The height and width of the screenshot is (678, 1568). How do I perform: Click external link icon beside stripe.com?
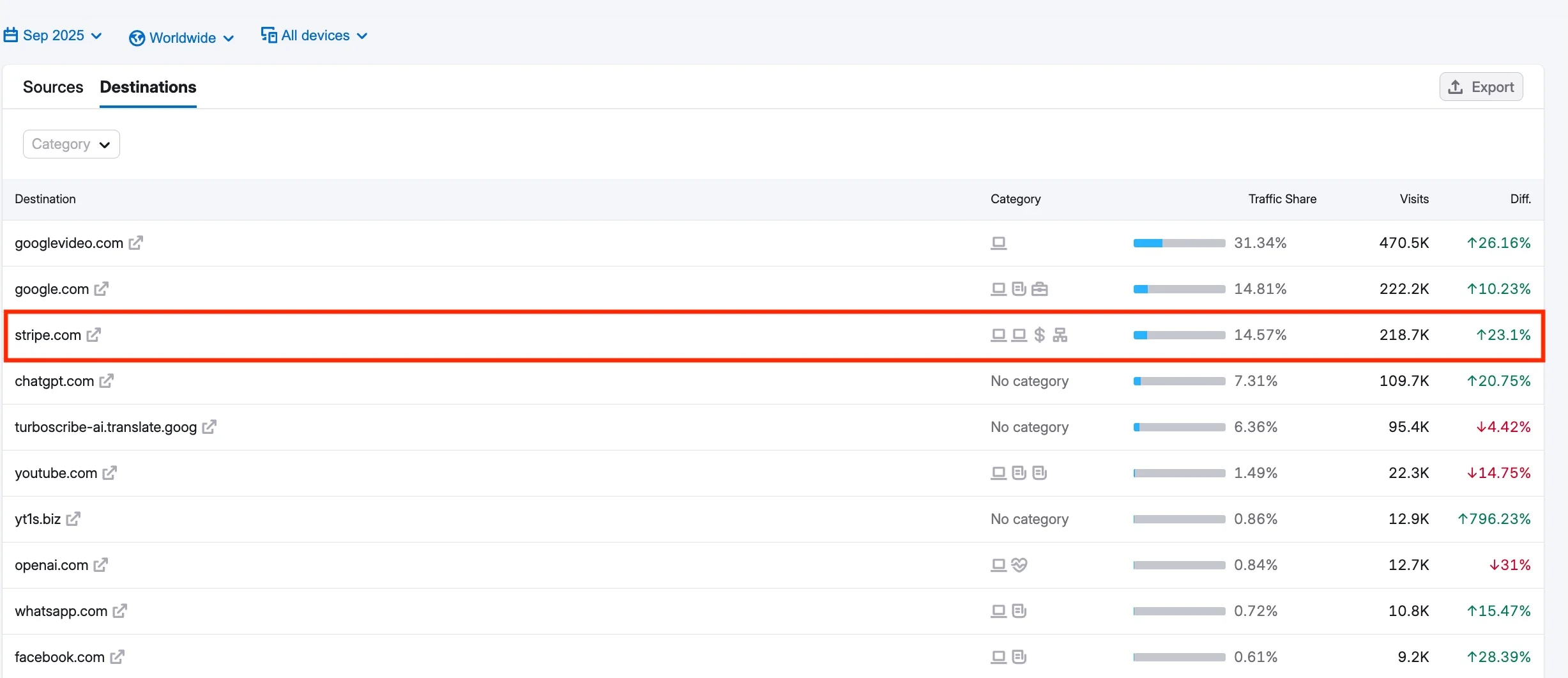click(94, 335)
